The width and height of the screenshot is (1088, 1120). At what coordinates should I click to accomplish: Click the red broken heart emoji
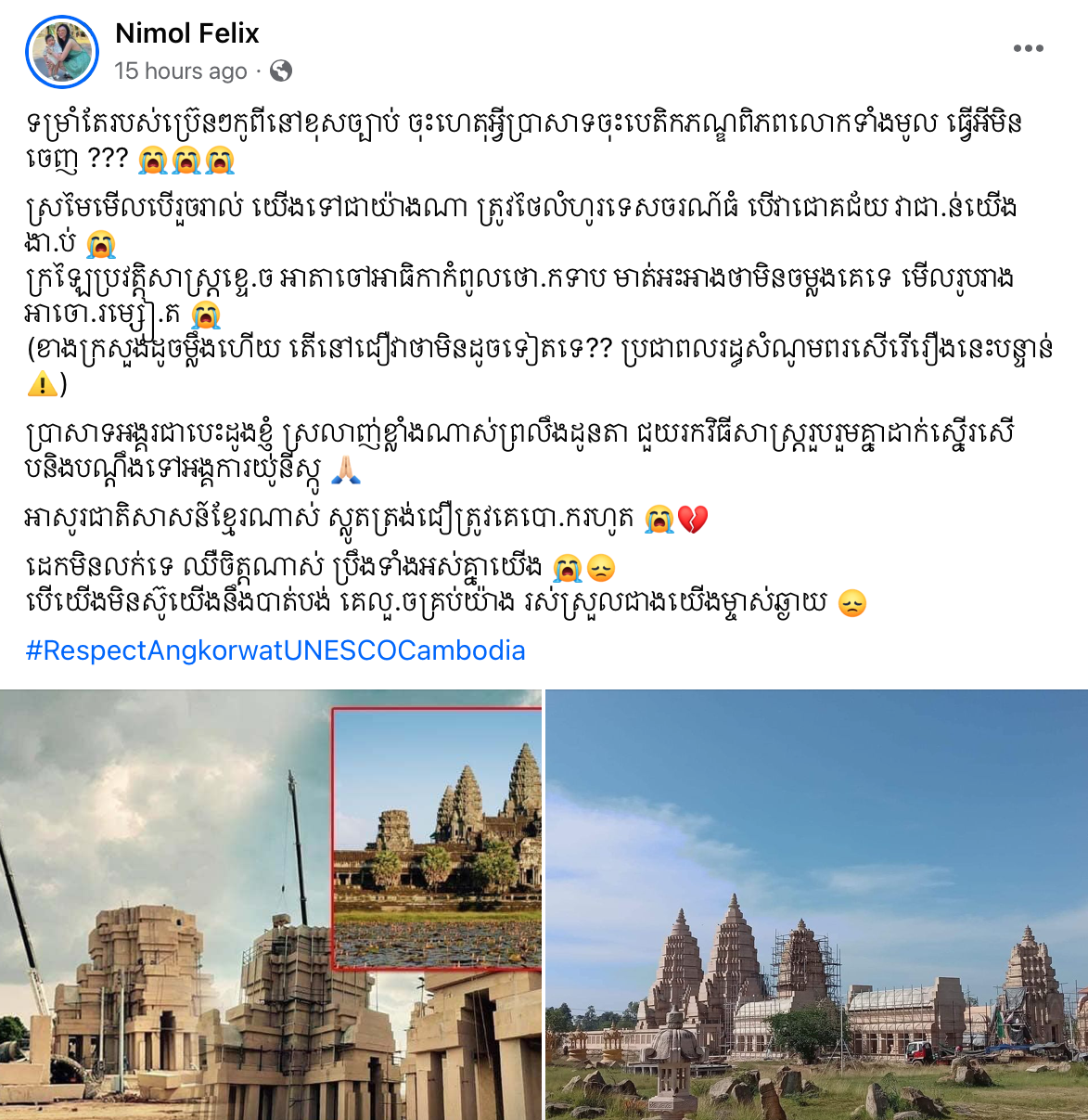[693, 519]
